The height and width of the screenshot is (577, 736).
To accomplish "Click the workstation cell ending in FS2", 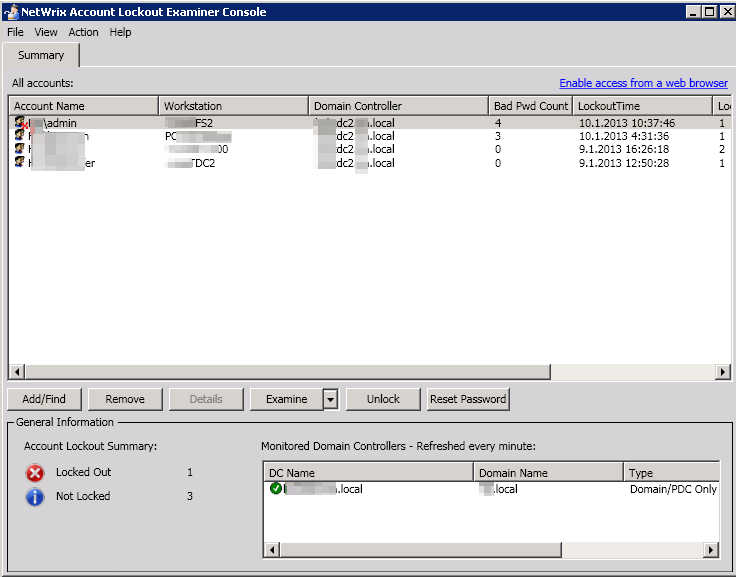I will [x=189, y=123].
